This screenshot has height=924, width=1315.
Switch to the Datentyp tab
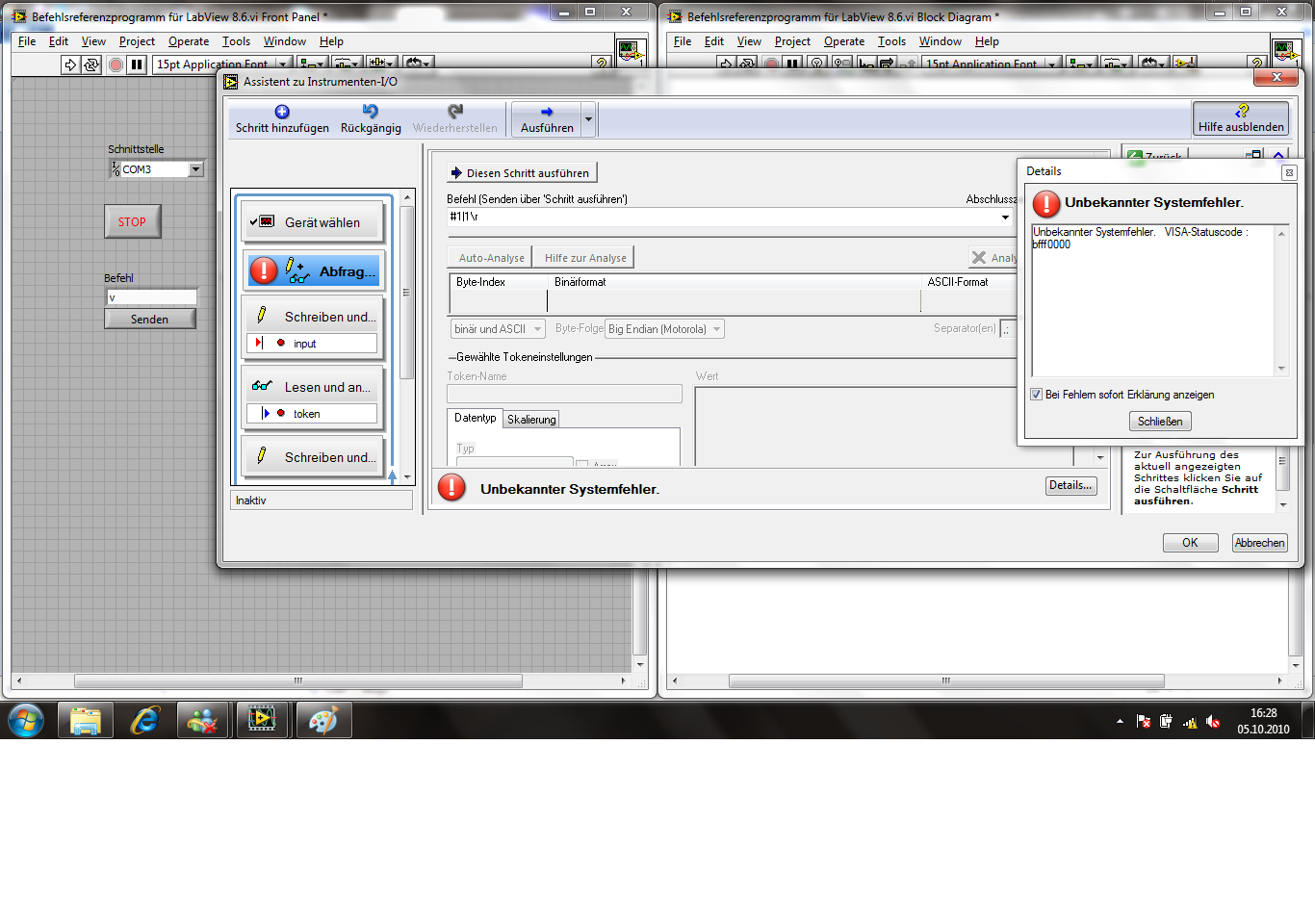[476, 418]
